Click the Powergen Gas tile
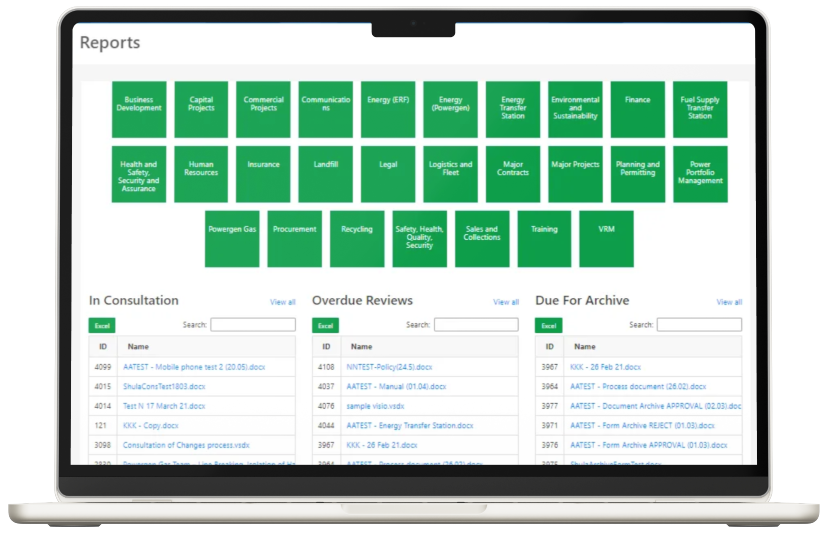Viewport: 826px width, 542px height. [232, 238]
